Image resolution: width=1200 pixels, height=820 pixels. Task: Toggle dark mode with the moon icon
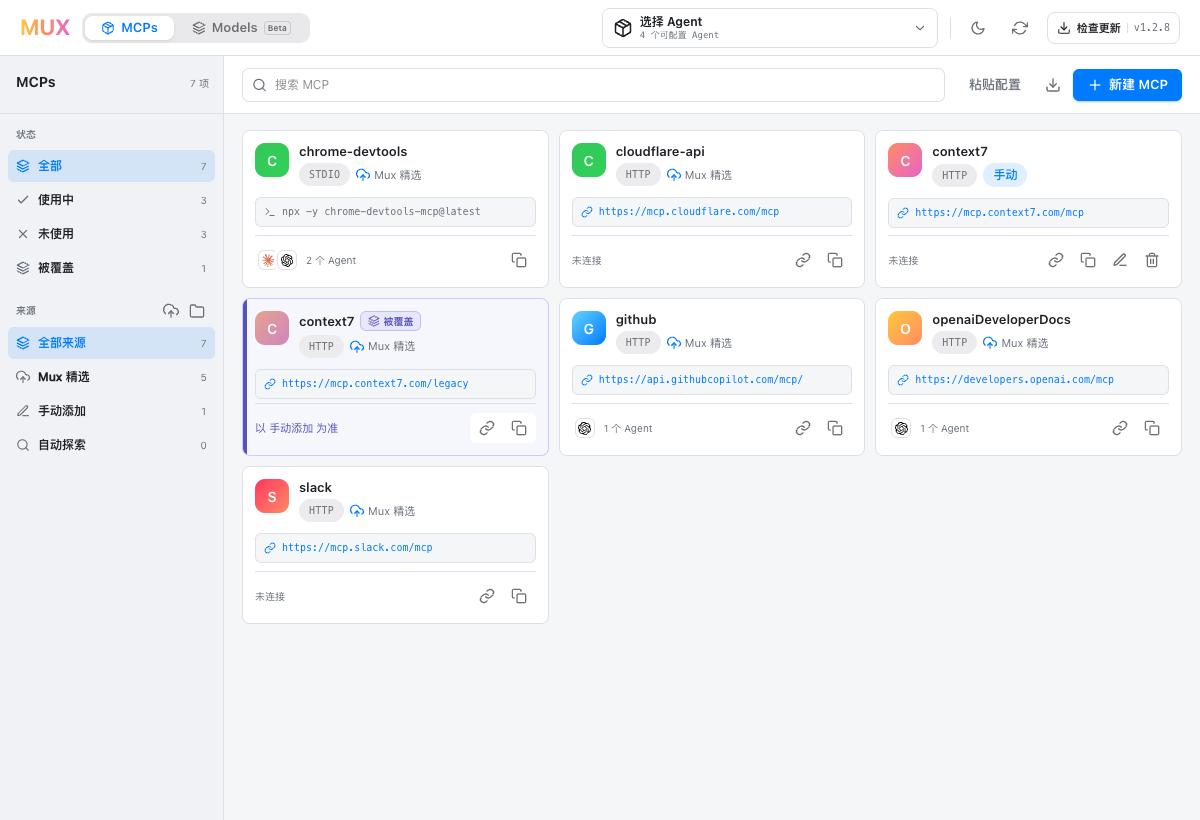[x=978, y=28]
